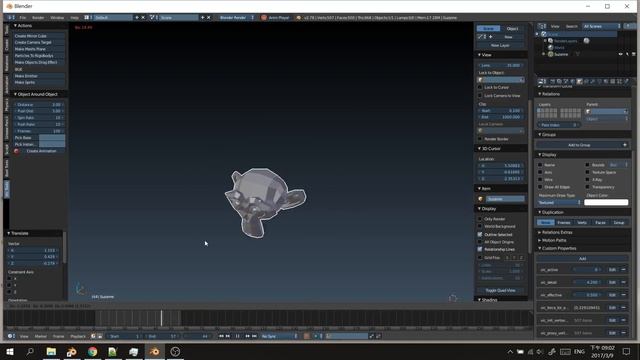Open the Playback menu in timeline
The width and height of the screenshot is (640, 360).
(78, 336)
